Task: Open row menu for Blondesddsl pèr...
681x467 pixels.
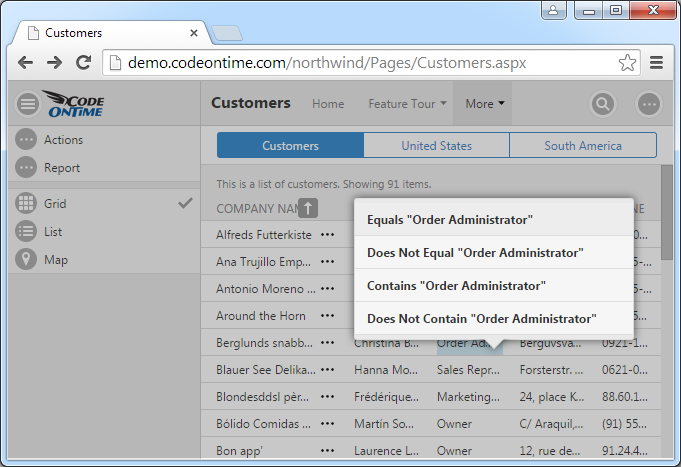Action: [327, 397]
